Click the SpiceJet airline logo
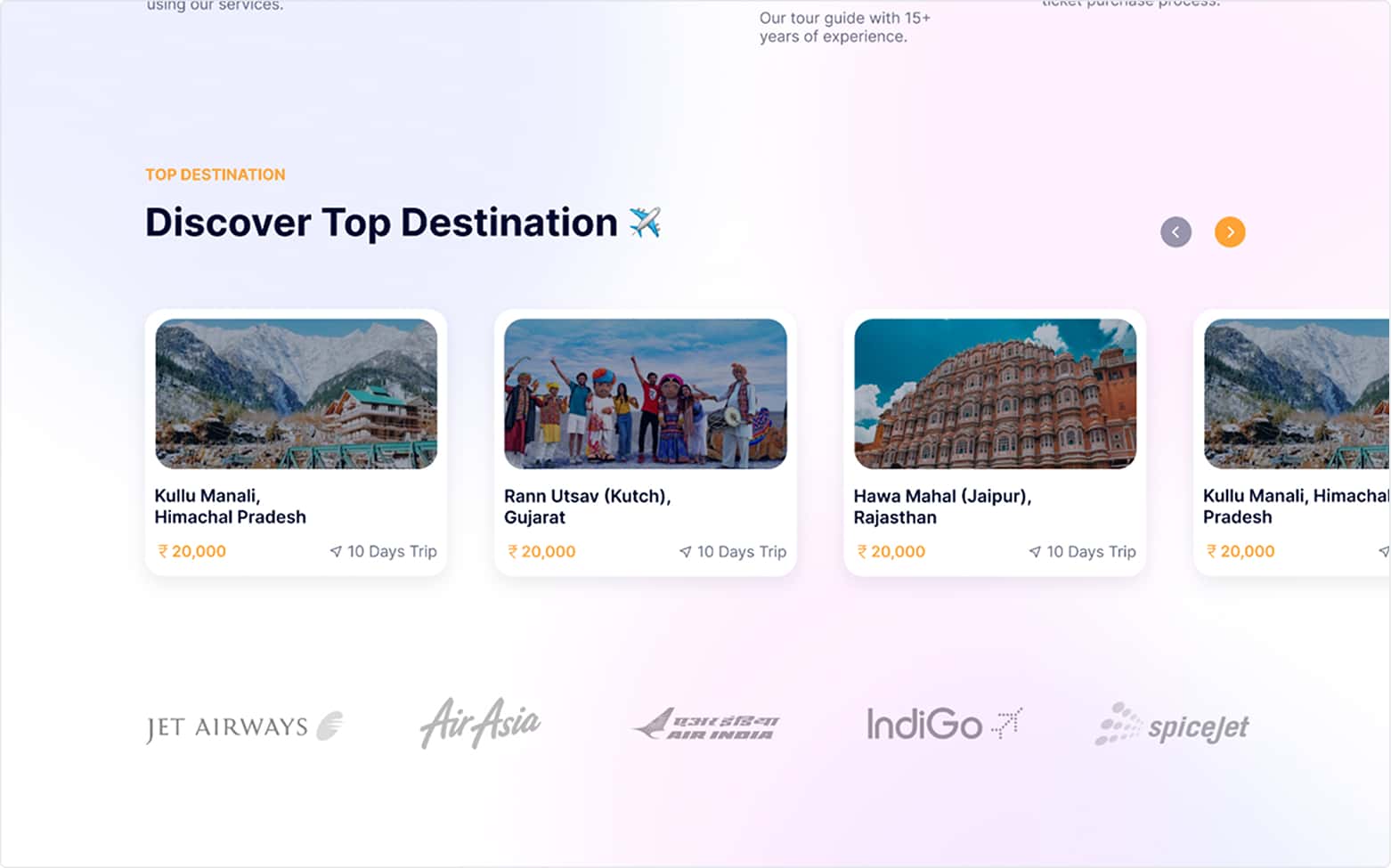The image size is (1391, 868). point(1171,725)
